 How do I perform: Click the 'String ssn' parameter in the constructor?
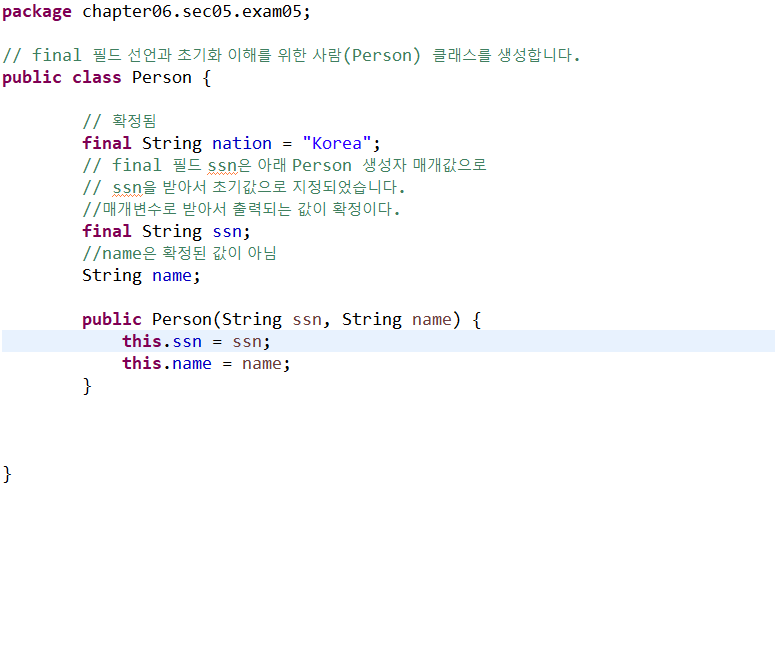[272, 319]
